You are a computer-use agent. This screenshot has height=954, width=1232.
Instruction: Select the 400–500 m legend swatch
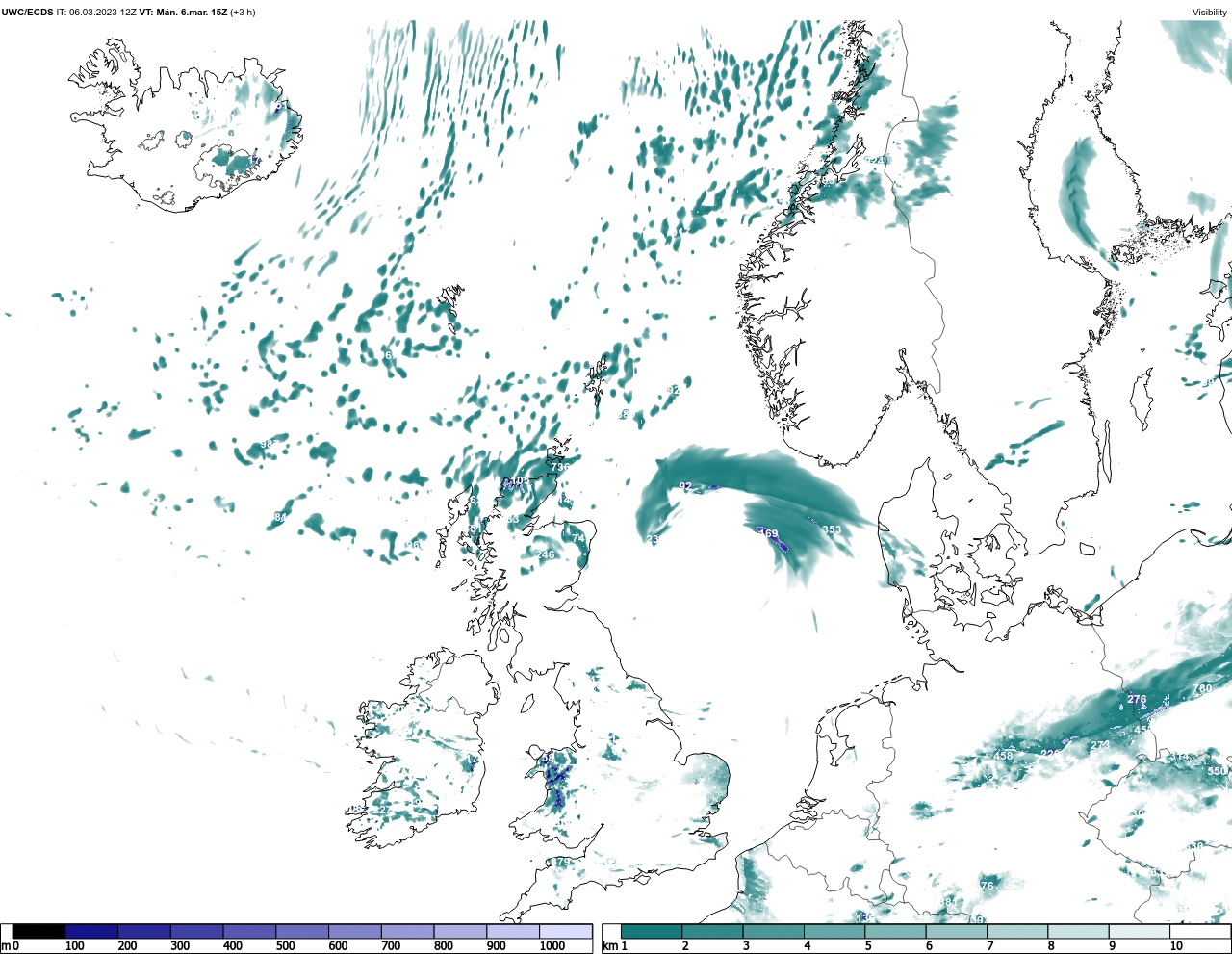coord(249,932)
